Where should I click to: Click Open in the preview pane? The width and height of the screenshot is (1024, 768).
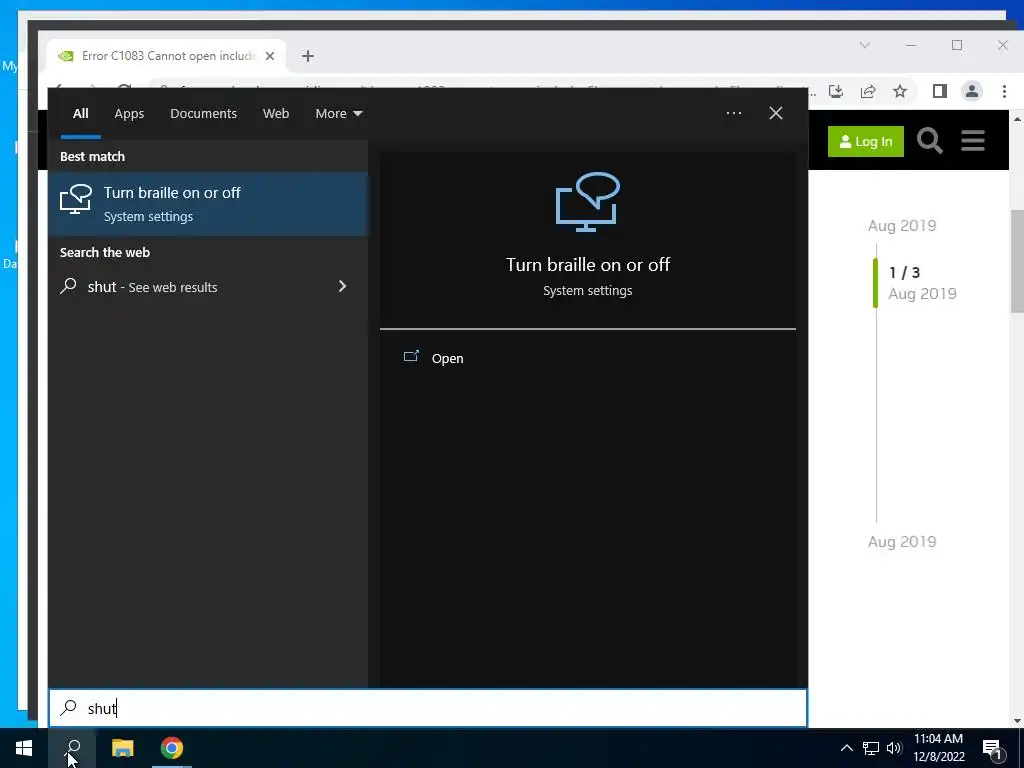coord(447,358)
